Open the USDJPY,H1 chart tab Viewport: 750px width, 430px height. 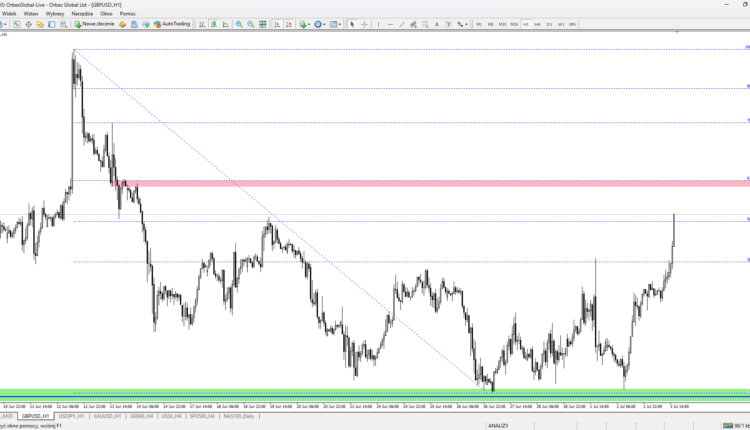pos(71,416)
